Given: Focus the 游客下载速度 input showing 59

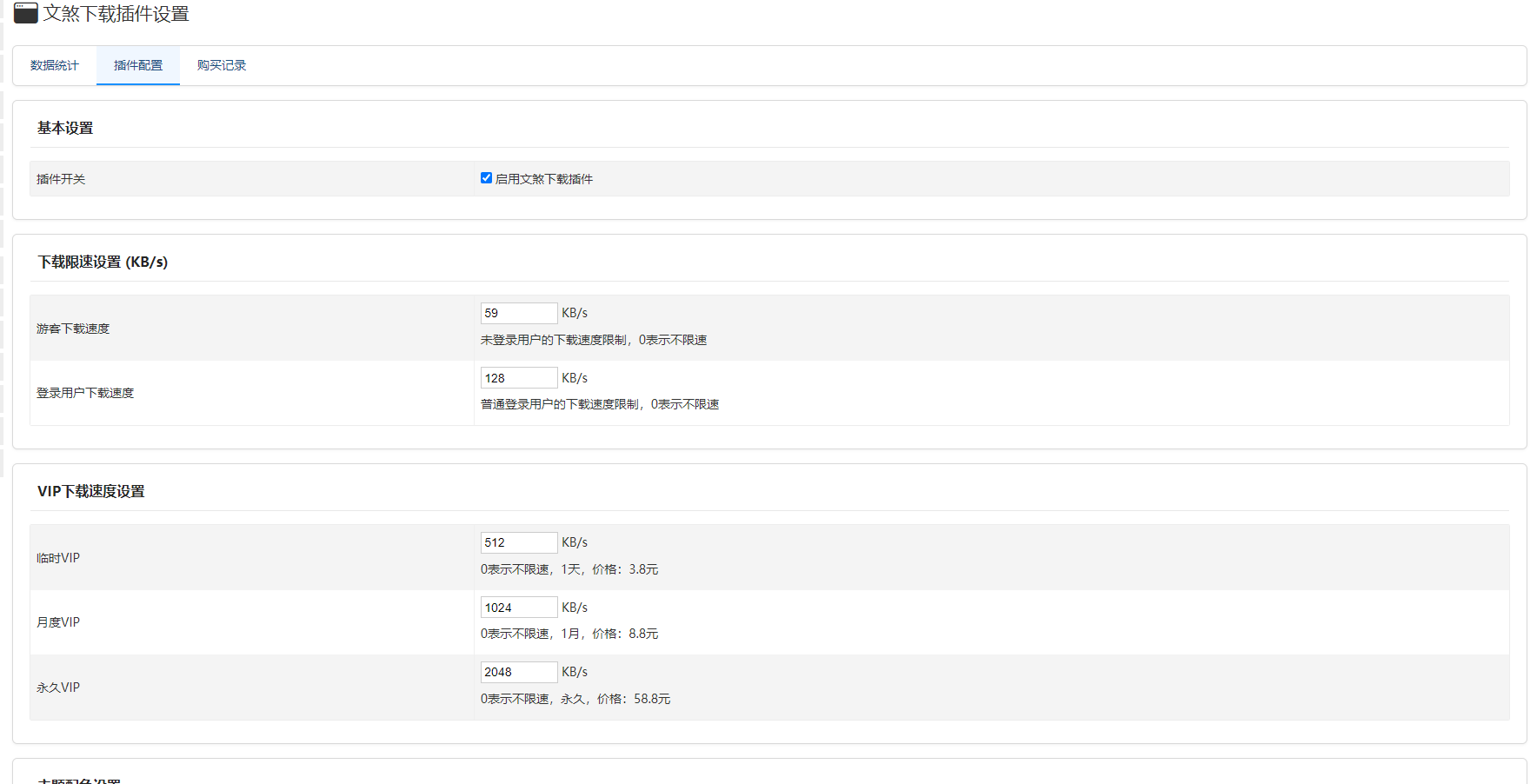Looking at the screenshot, I should coord(518,313).
